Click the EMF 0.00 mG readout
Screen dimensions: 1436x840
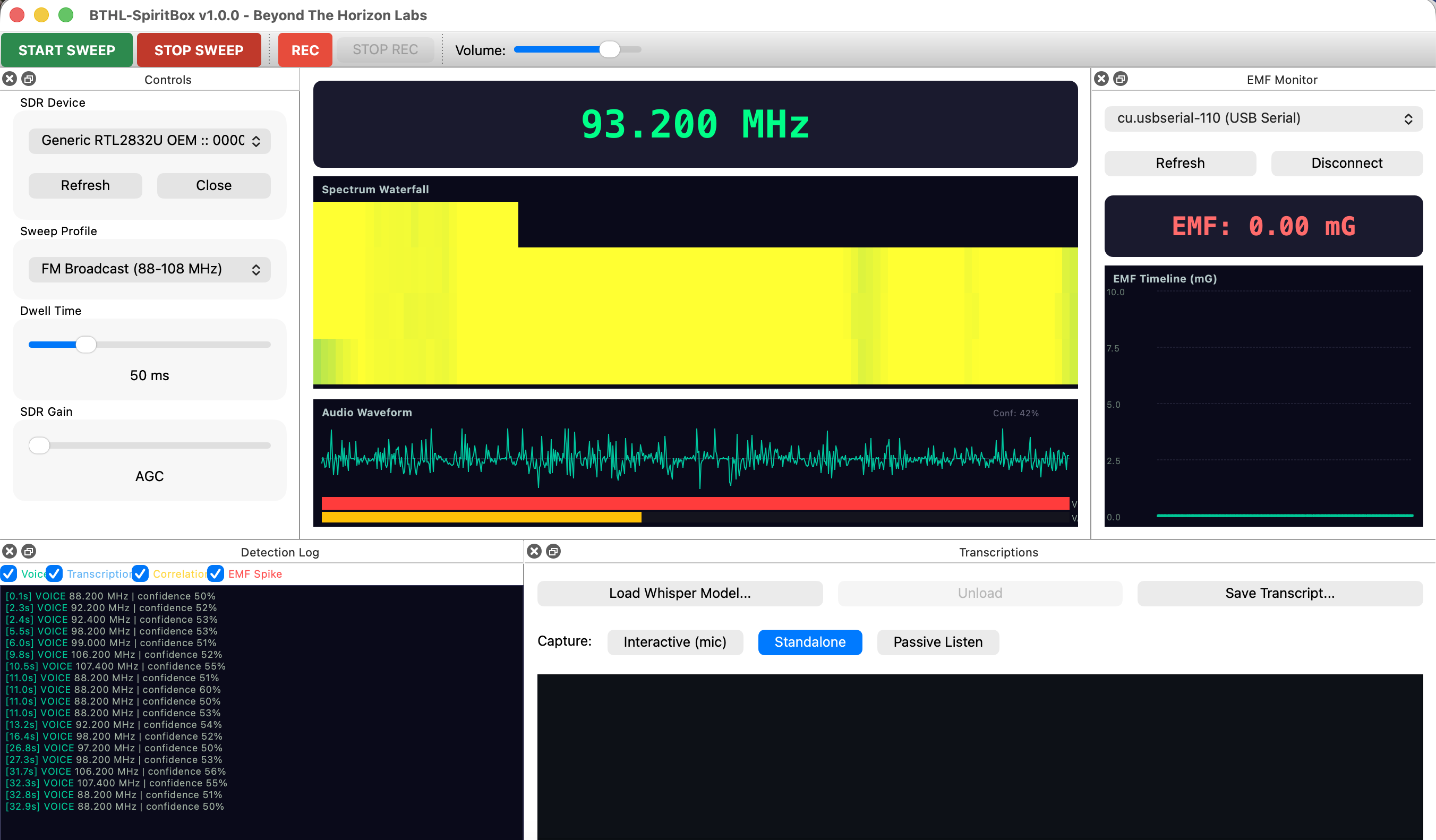[x=1263, y=226]
